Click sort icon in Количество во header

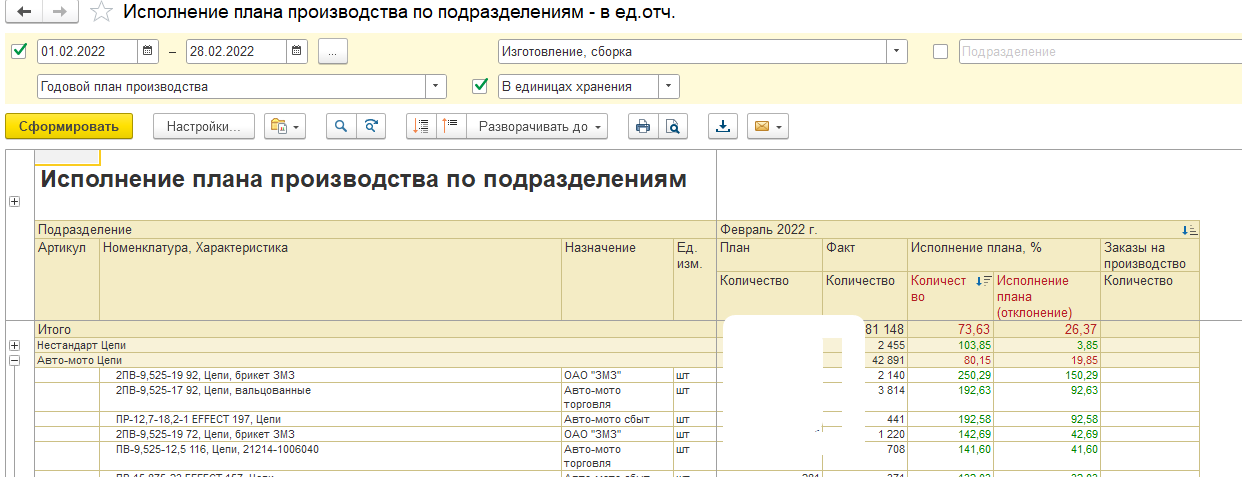tap(983, 281)
